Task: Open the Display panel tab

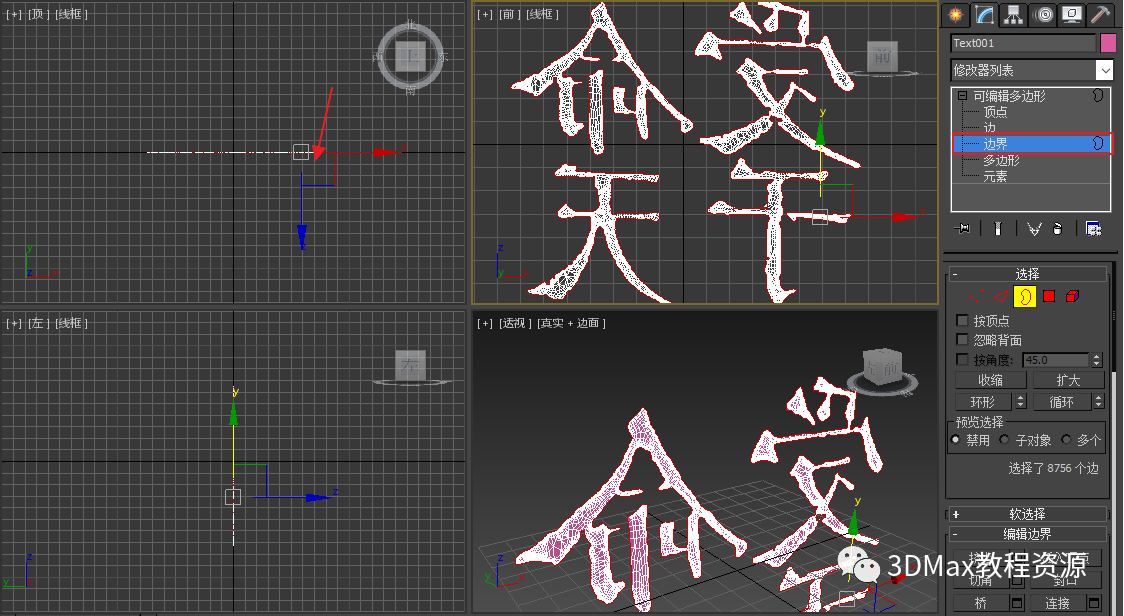Action: point(1072,15)
